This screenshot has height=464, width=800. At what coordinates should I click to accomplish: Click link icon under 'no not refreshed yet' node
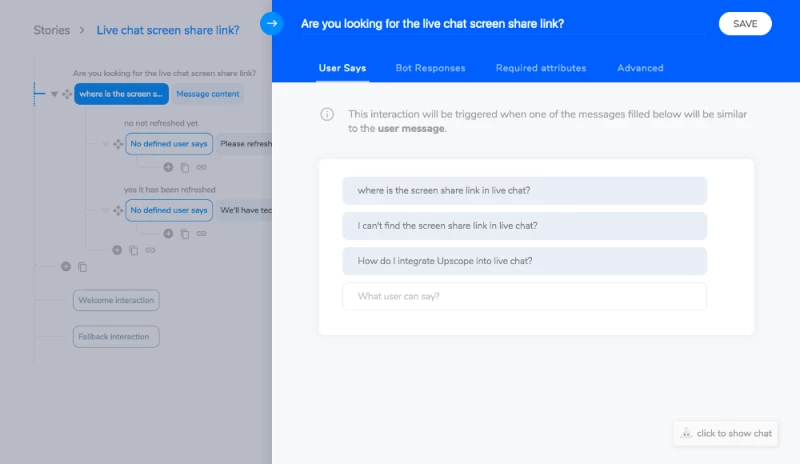pyautogui.click(x=201, y=167)
